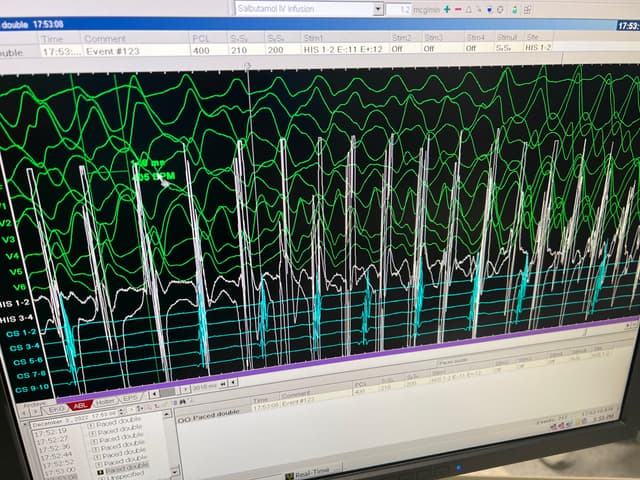Click the date-time stepper arrows in archive panel
The image size is (640, 480).
121,412
